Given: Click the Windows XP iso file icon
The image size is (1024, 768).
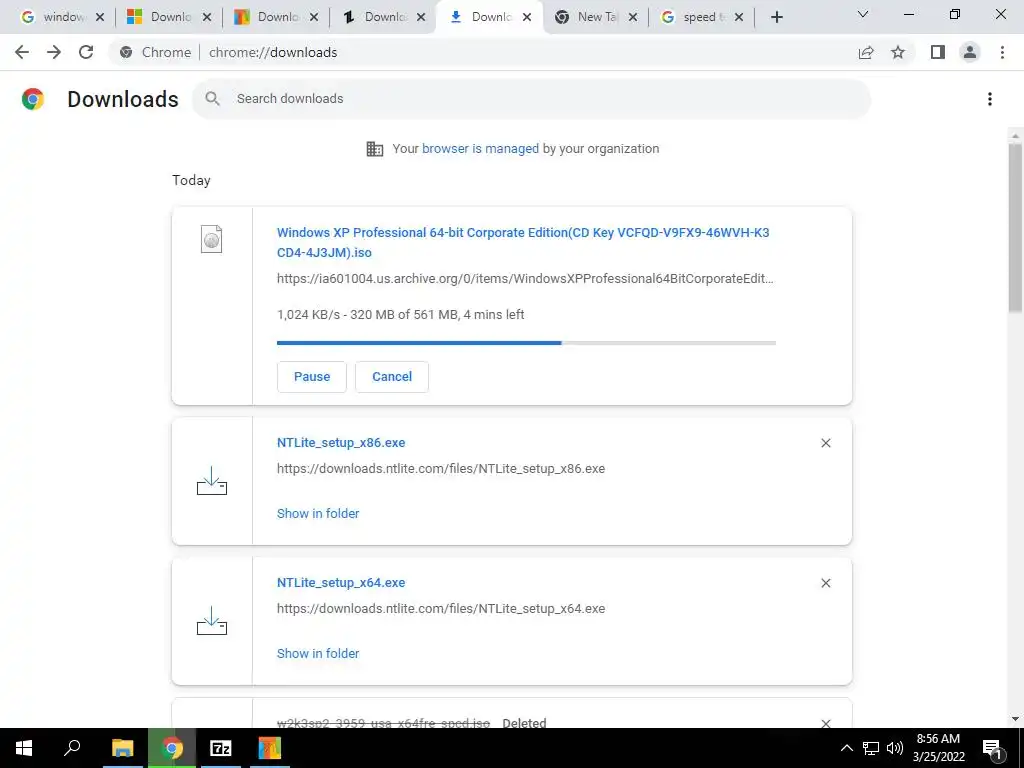Looking at the screenshot, I should click(212, 239).
